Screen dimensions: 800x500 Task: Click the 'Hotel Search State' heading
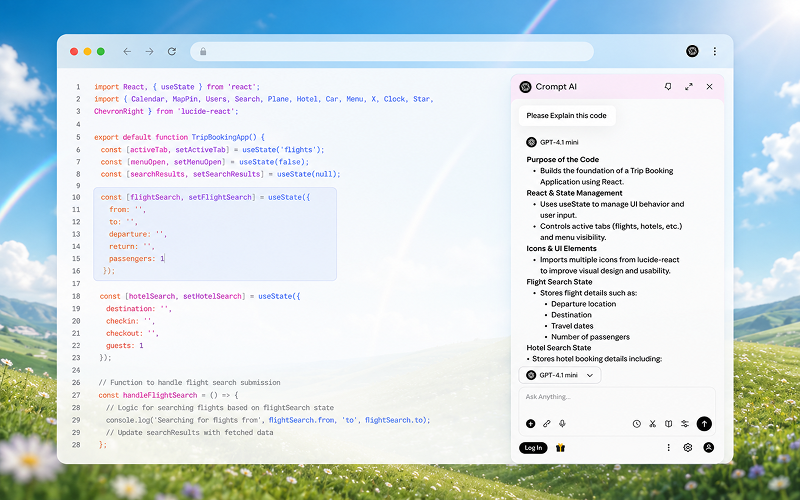pos(559,348)
